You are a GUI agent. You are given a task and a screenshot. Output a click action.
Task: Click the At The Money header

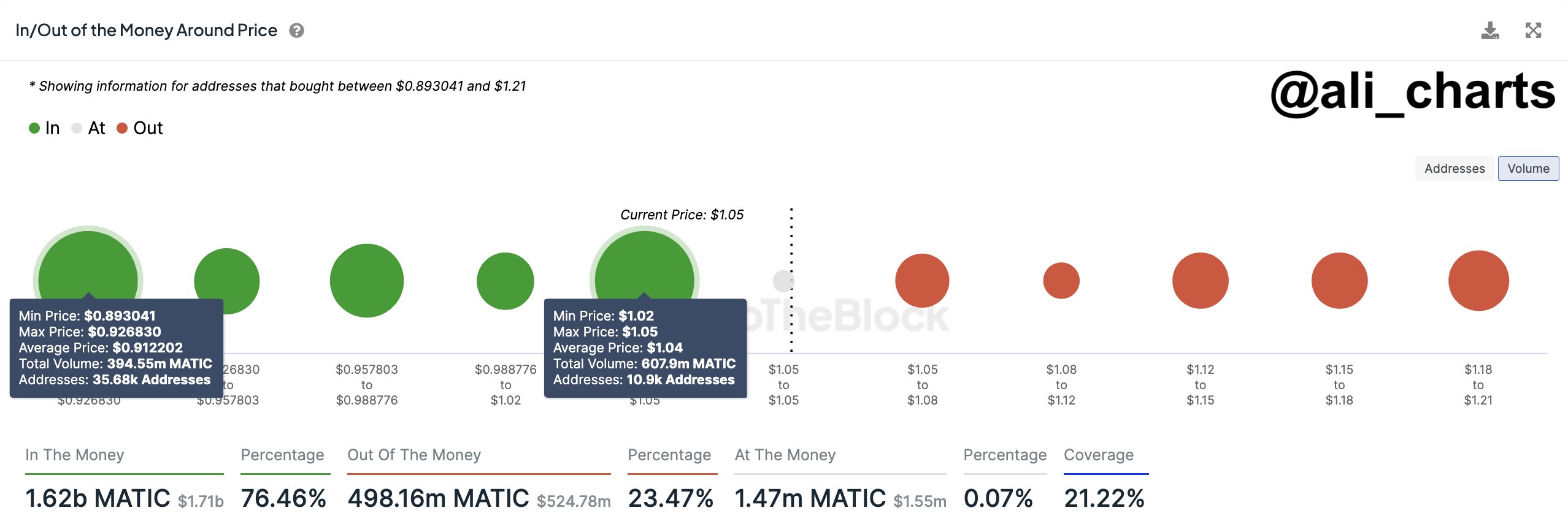(785, 455)
